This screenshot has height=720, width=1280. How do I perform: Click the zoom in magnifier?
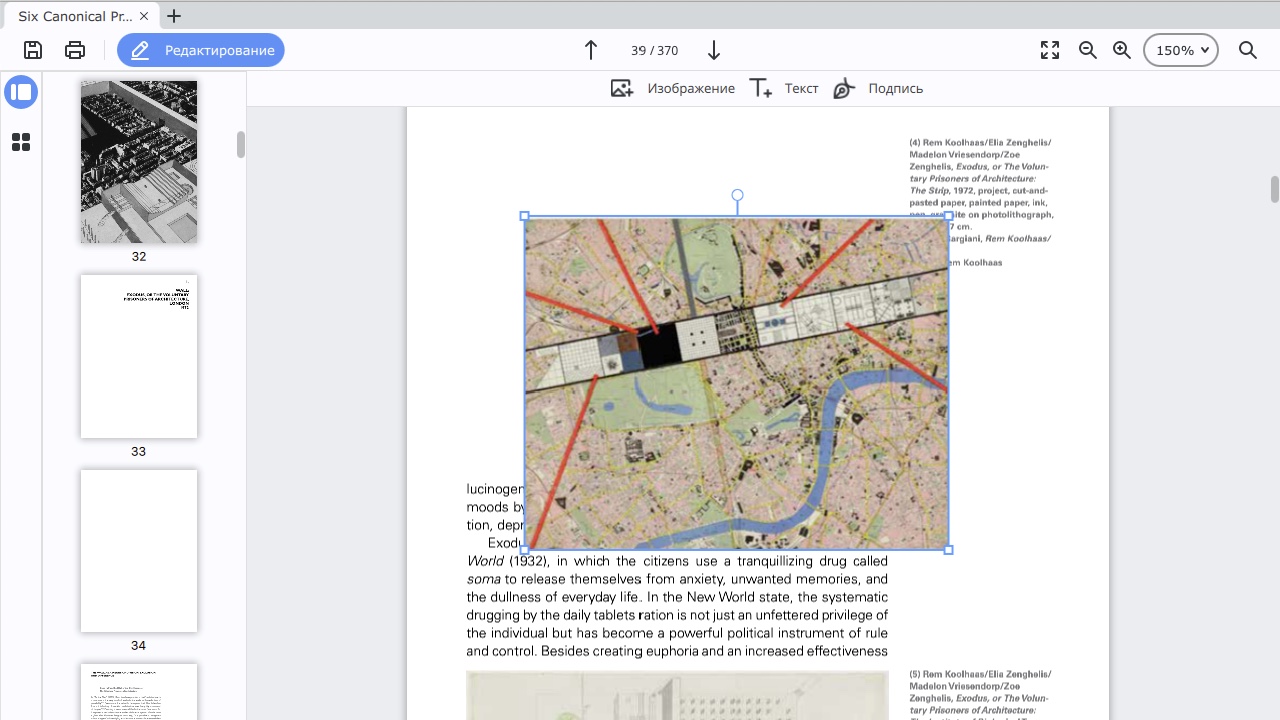click(x=1122, y=50)
